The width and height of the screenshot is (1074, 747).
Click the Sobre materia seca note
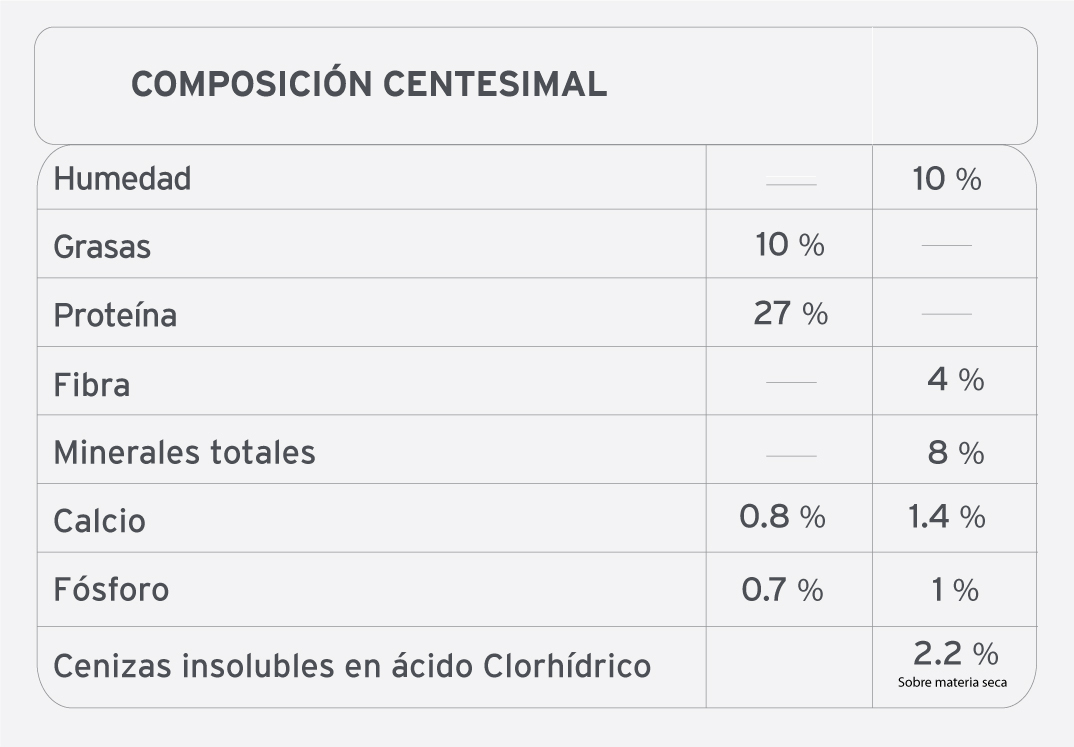pyautogui.click(x=952, y=682)
